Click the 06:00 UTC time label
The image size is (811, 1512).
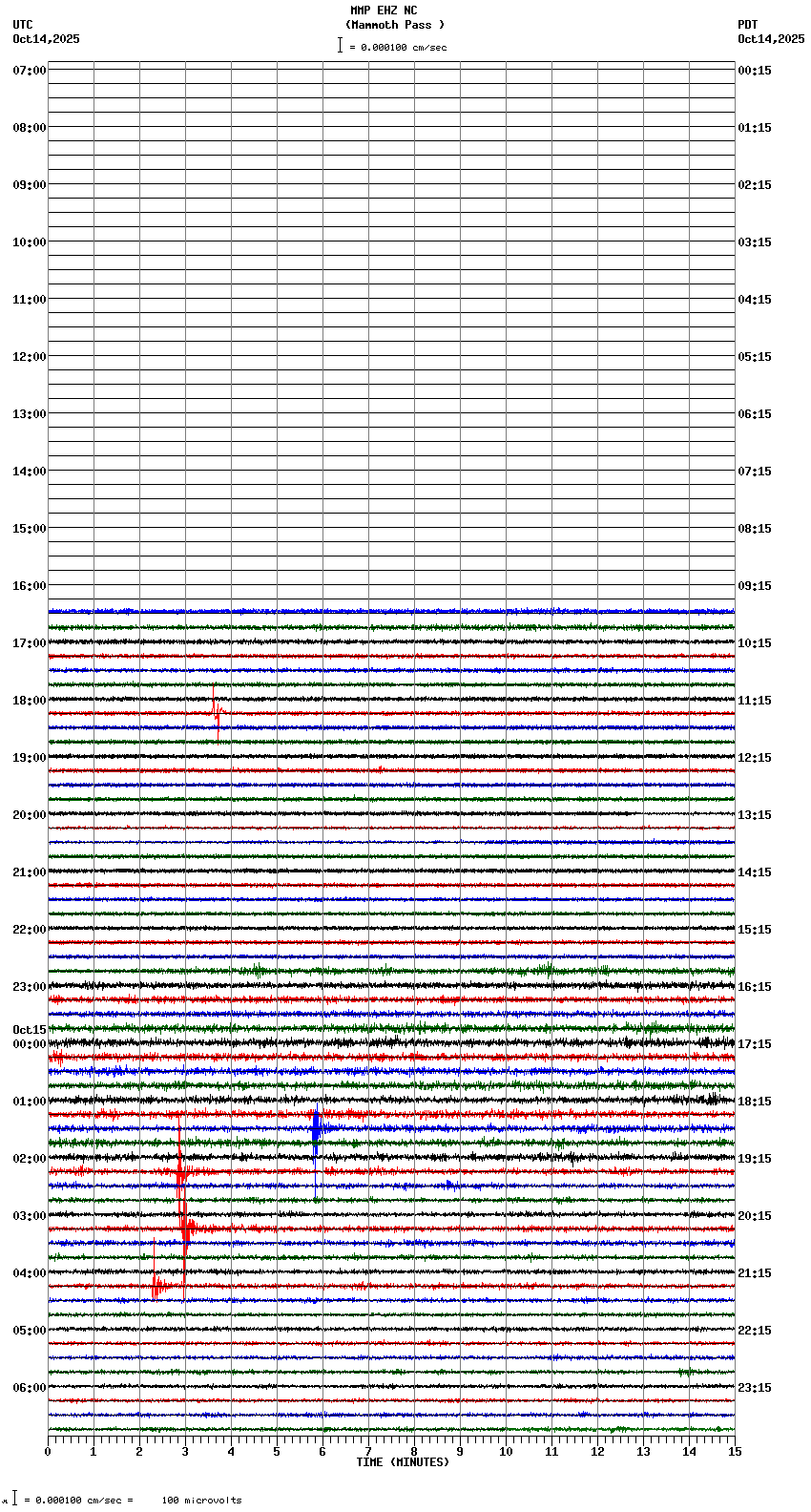(30, 1388)
